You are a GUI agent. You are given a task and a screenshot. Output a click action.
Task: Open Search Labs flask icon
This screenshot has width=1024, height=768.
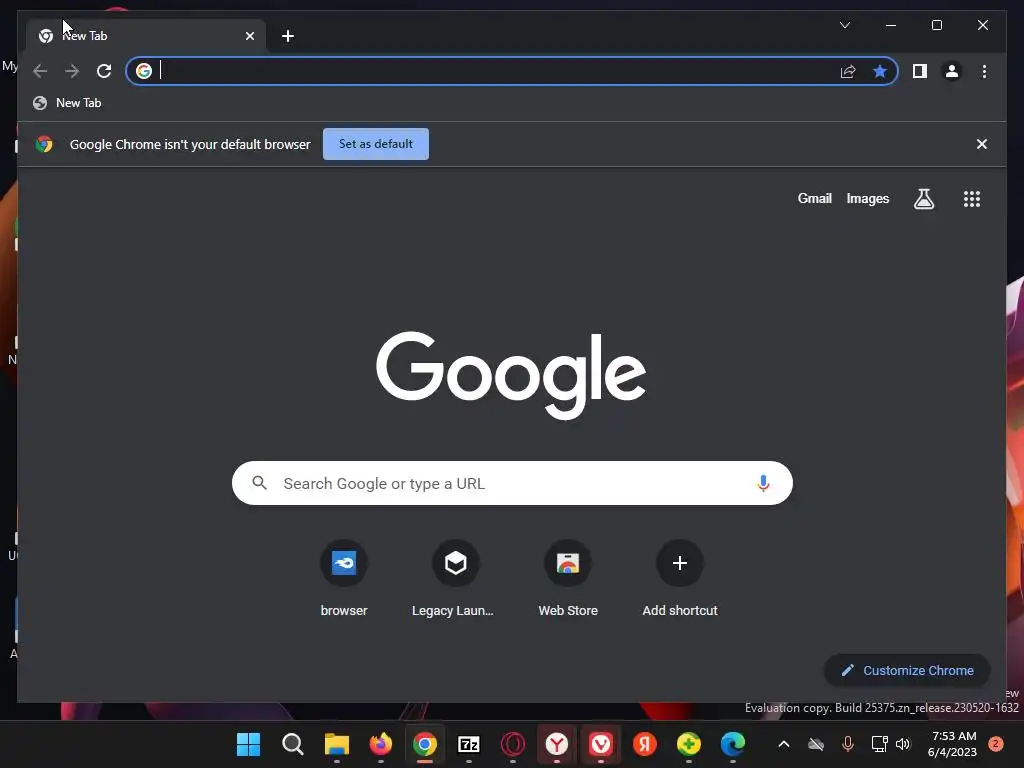point(923,199)
